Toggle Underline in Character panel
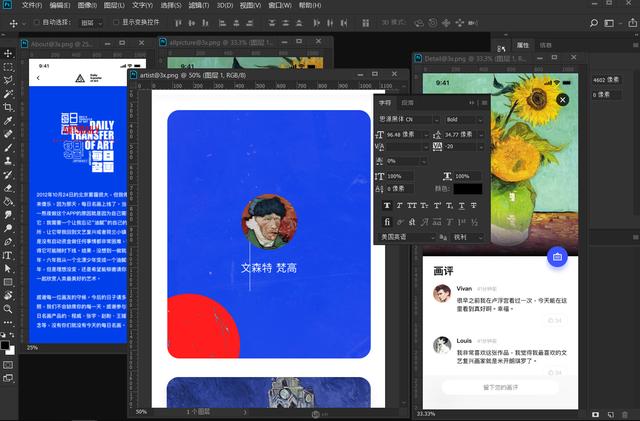The width and height of the screenshot is (640, 421). pyautogui.click(x=462, y=205)
